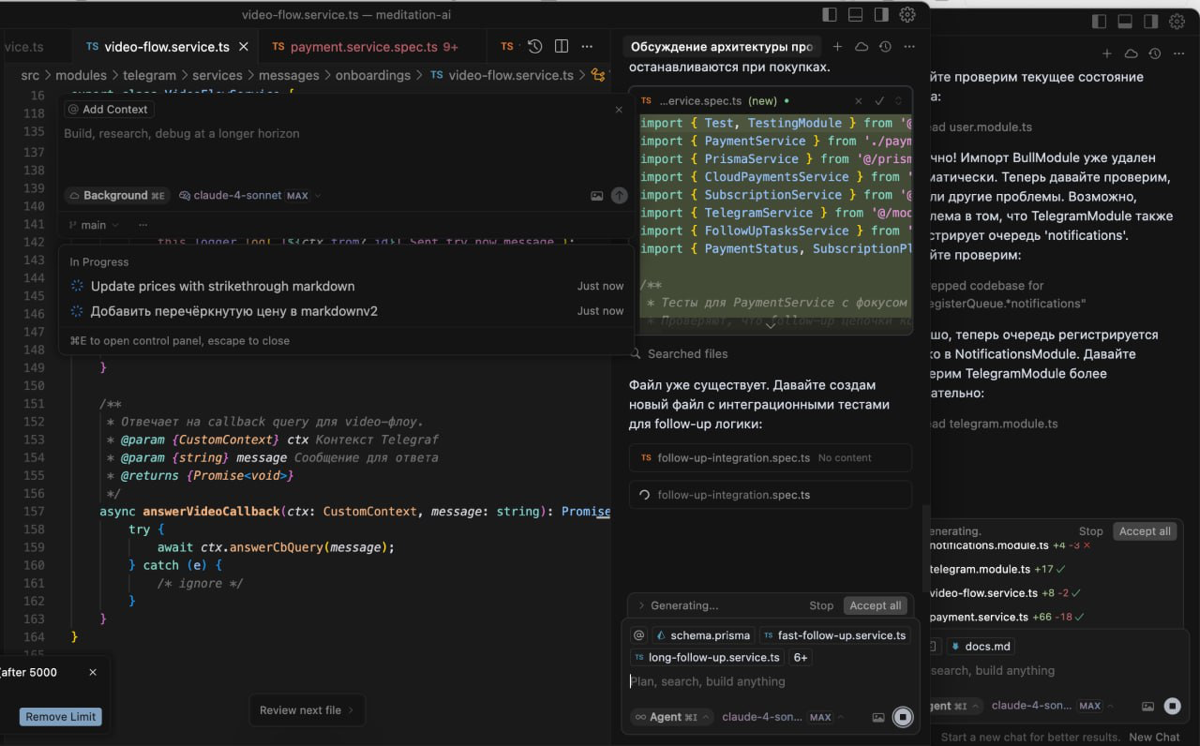Close the video-flow.service.ts tab
Screen dimensions: 1200x746
(243, 47)
